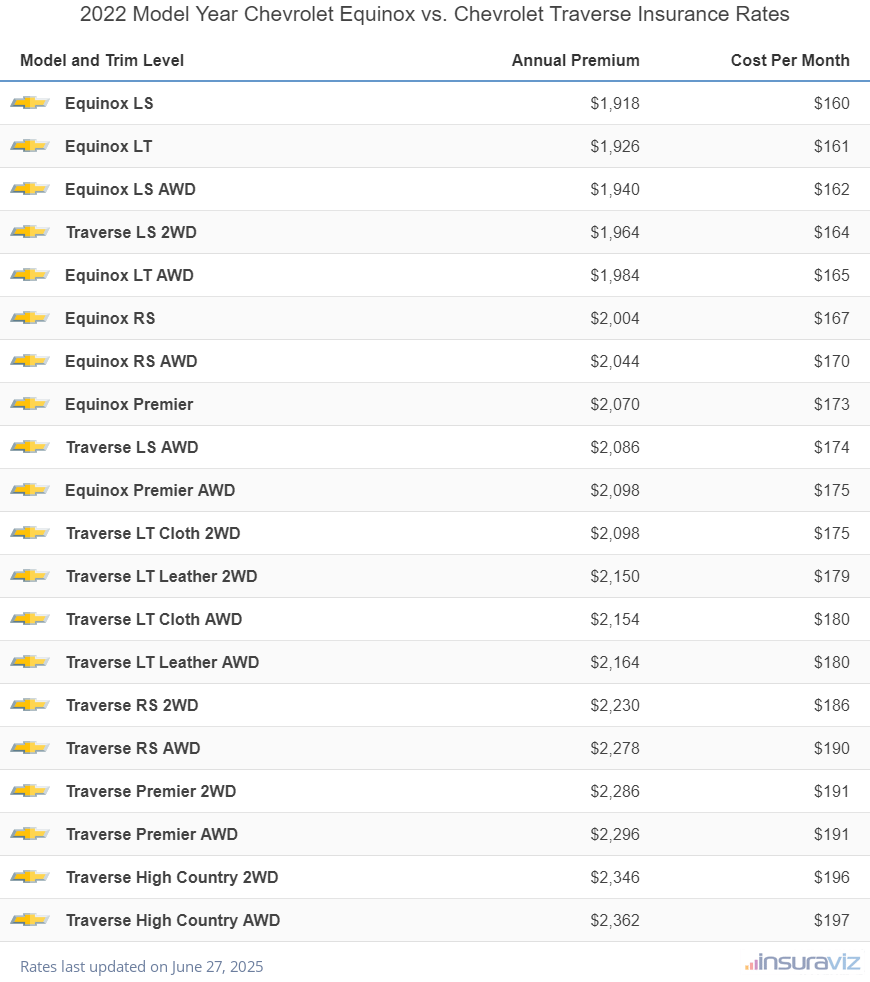This screenshot has width=870, height=982.
Task: Click the $2,230 annual premium value
Action: pyautogui.click(x=615, y=705)
